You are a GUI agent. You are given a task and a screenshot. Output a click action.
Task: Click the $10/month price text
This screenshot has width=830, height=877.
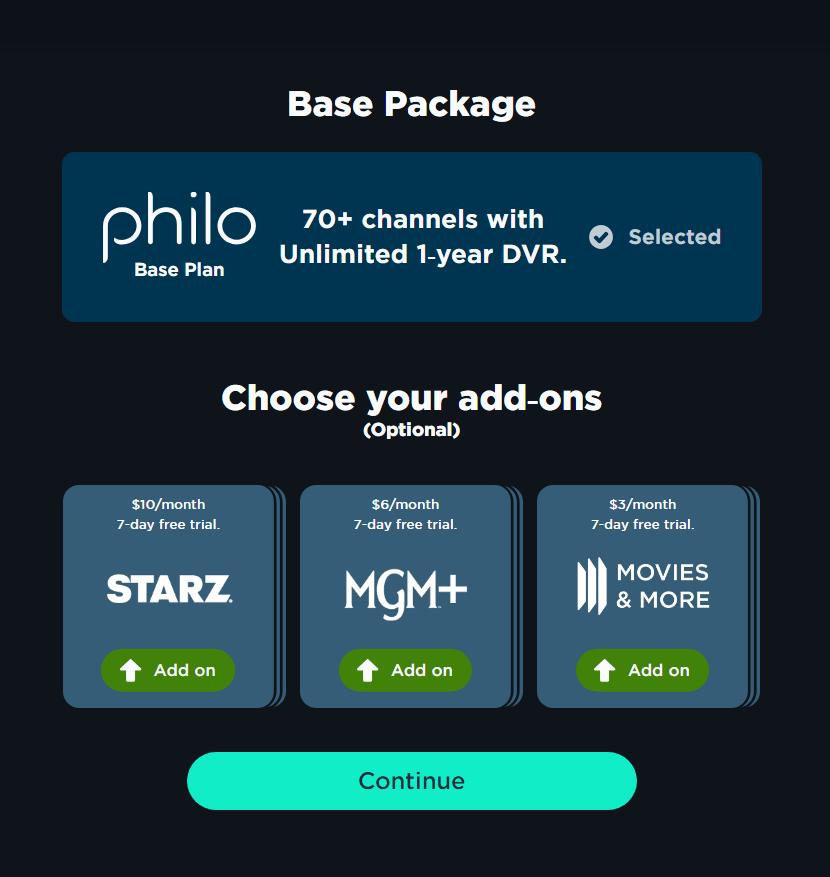pyautogui.click(x=168, y=504)
